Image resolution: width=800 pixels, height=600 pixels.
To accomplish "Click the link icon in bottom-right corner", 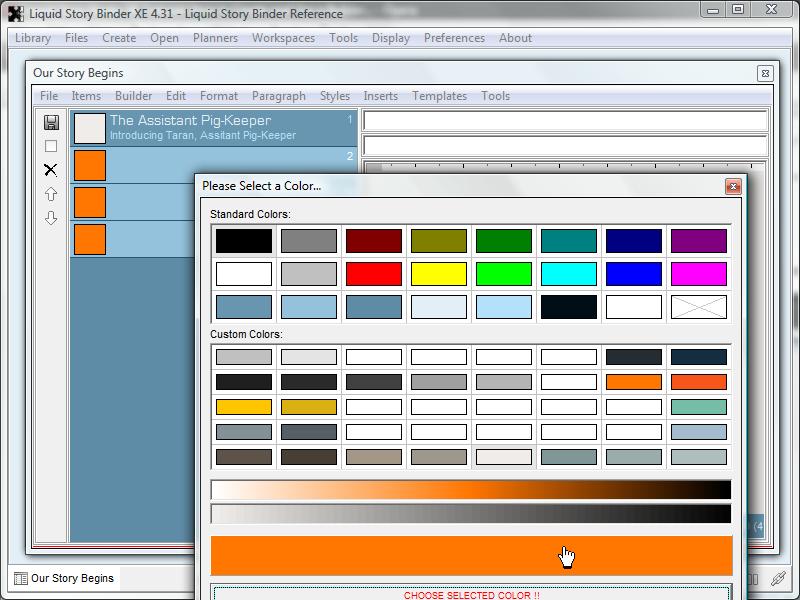I will 778,578.
